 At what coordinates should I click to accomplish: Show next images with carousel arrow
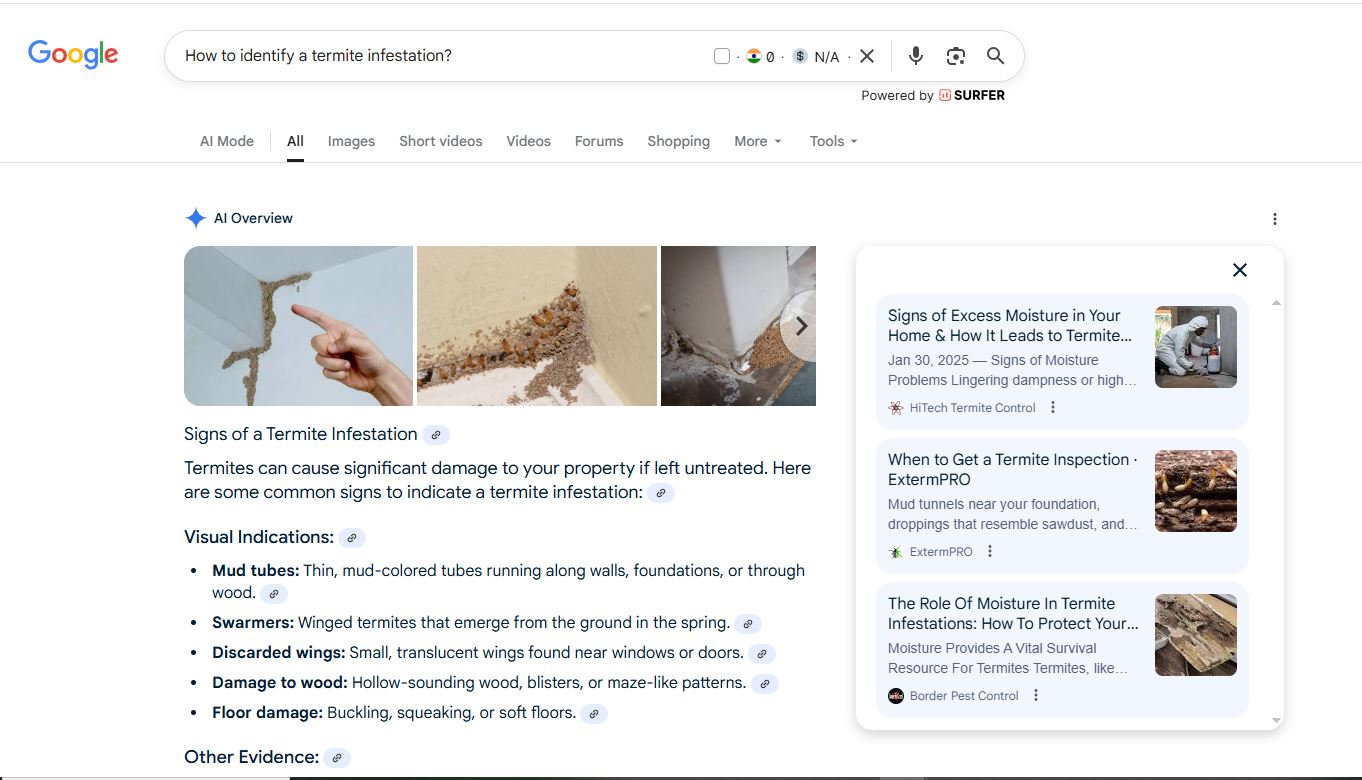point(800,326)
